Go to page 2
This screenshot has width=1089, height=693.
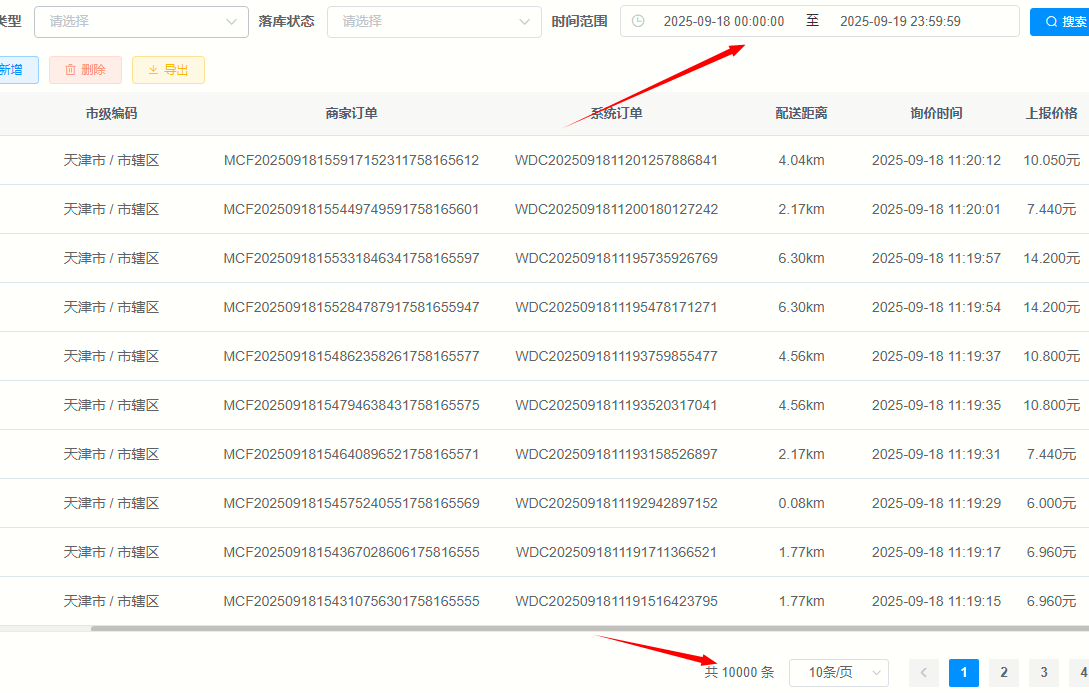[x=1004, y=672]
